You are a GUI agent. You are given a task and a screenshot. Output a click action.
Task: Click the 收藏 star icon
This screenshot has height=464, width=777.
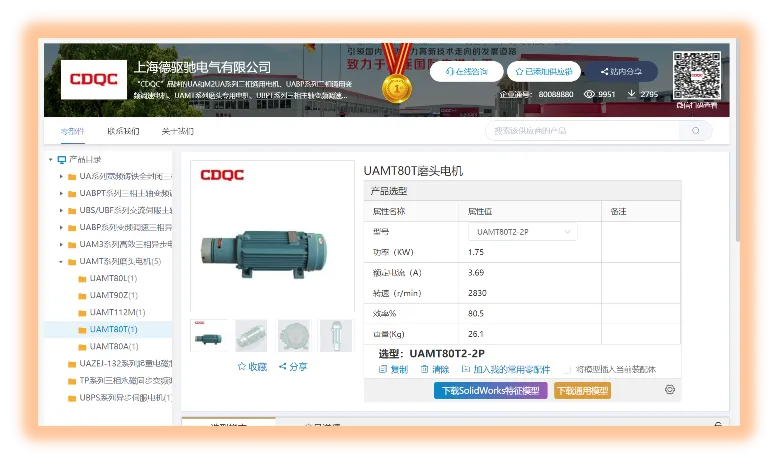(x=242, y=367)
